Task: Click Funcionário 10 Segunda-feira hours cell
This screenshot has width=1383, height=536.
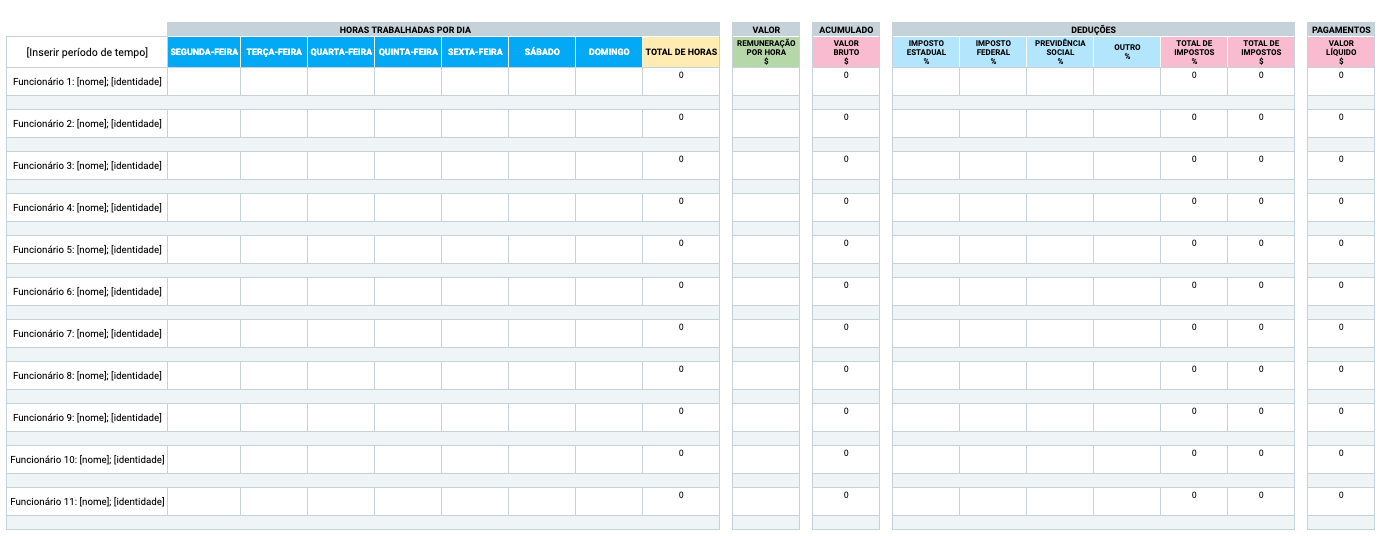Action: [x=204, y=460]
